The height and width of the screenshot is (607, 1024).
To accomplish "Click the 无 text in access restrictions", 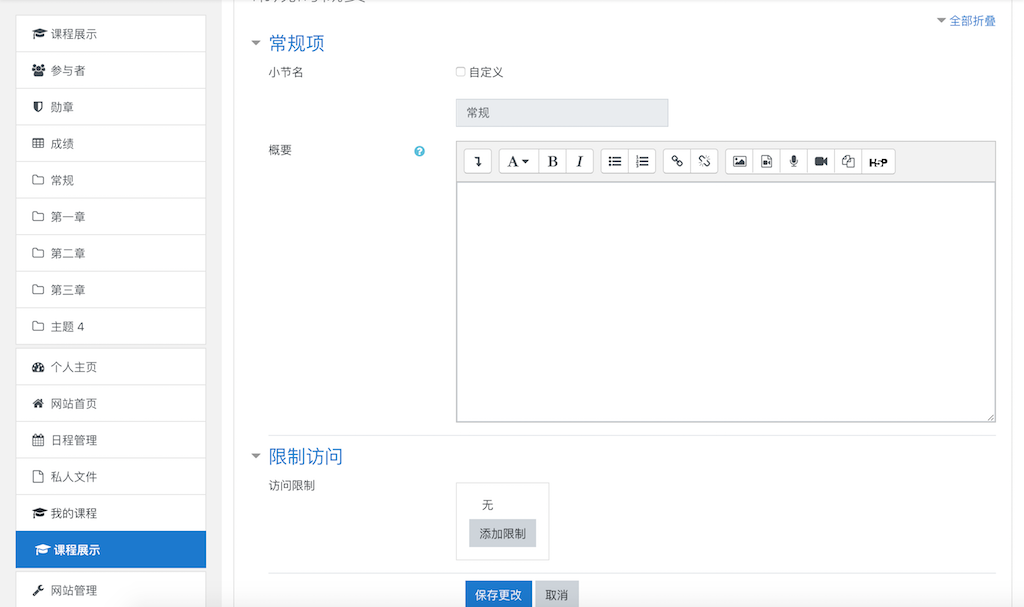I will (x=488, y=504).
